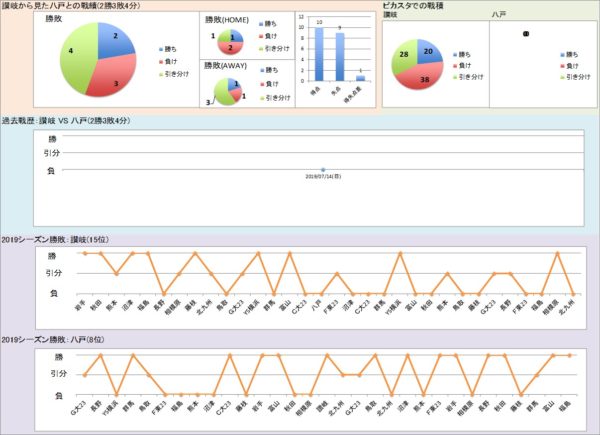Viewport: 600px width, 435px height.
Task: Click the blue 勝ち slice in the main pie chart
Action: pos(113,40)
